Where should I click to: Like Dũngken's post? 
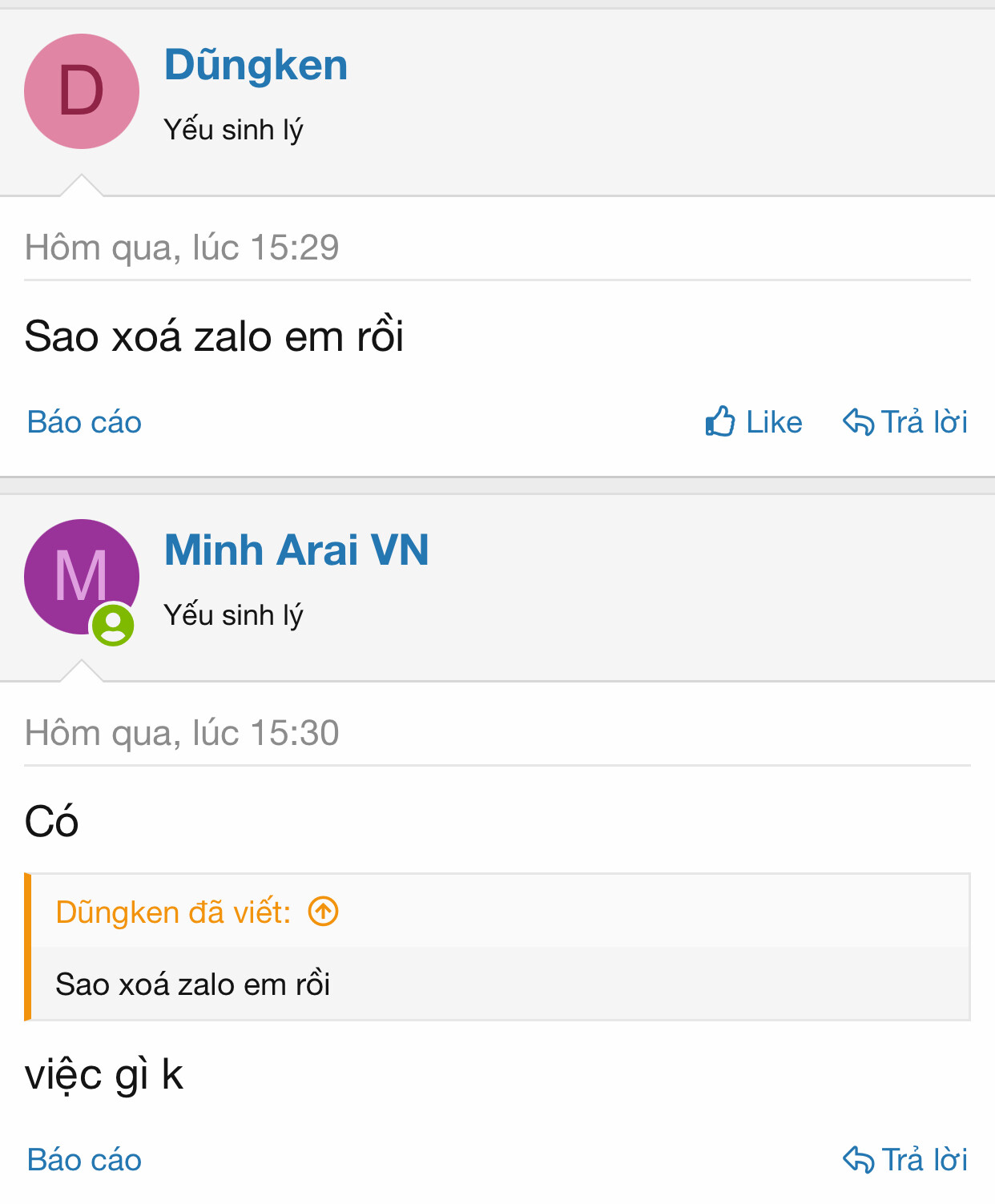coord(754,421)
